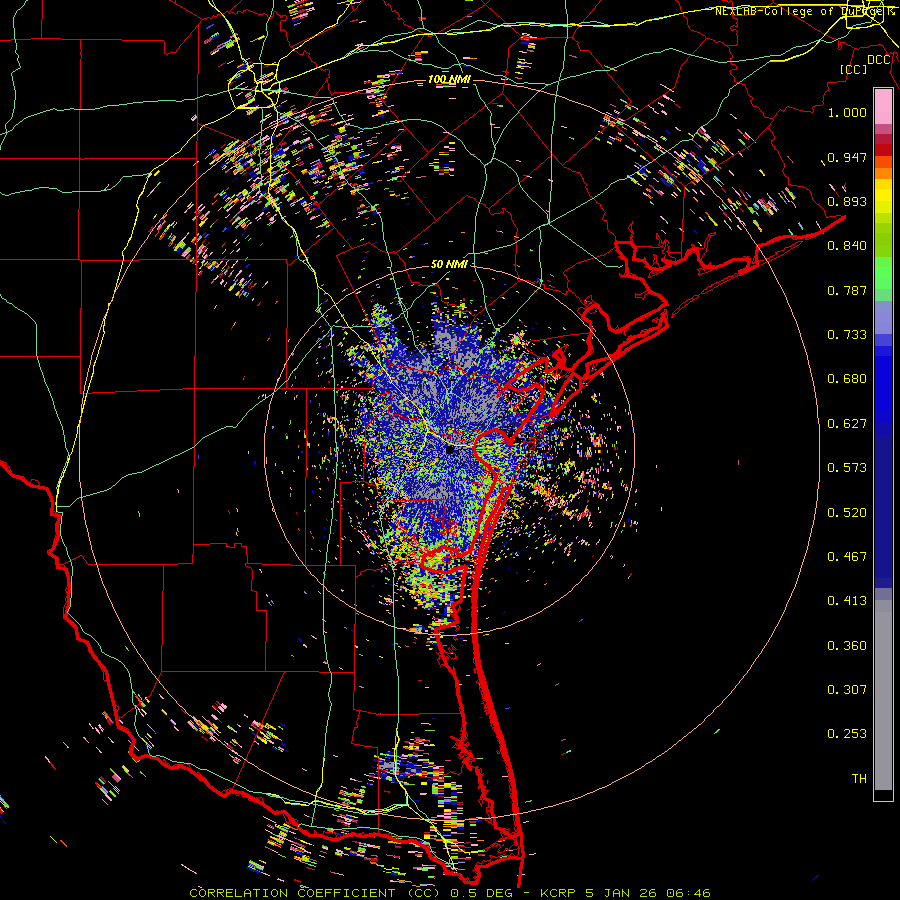Click the '[CC]' label above the color scale

(x=854, y=69)
